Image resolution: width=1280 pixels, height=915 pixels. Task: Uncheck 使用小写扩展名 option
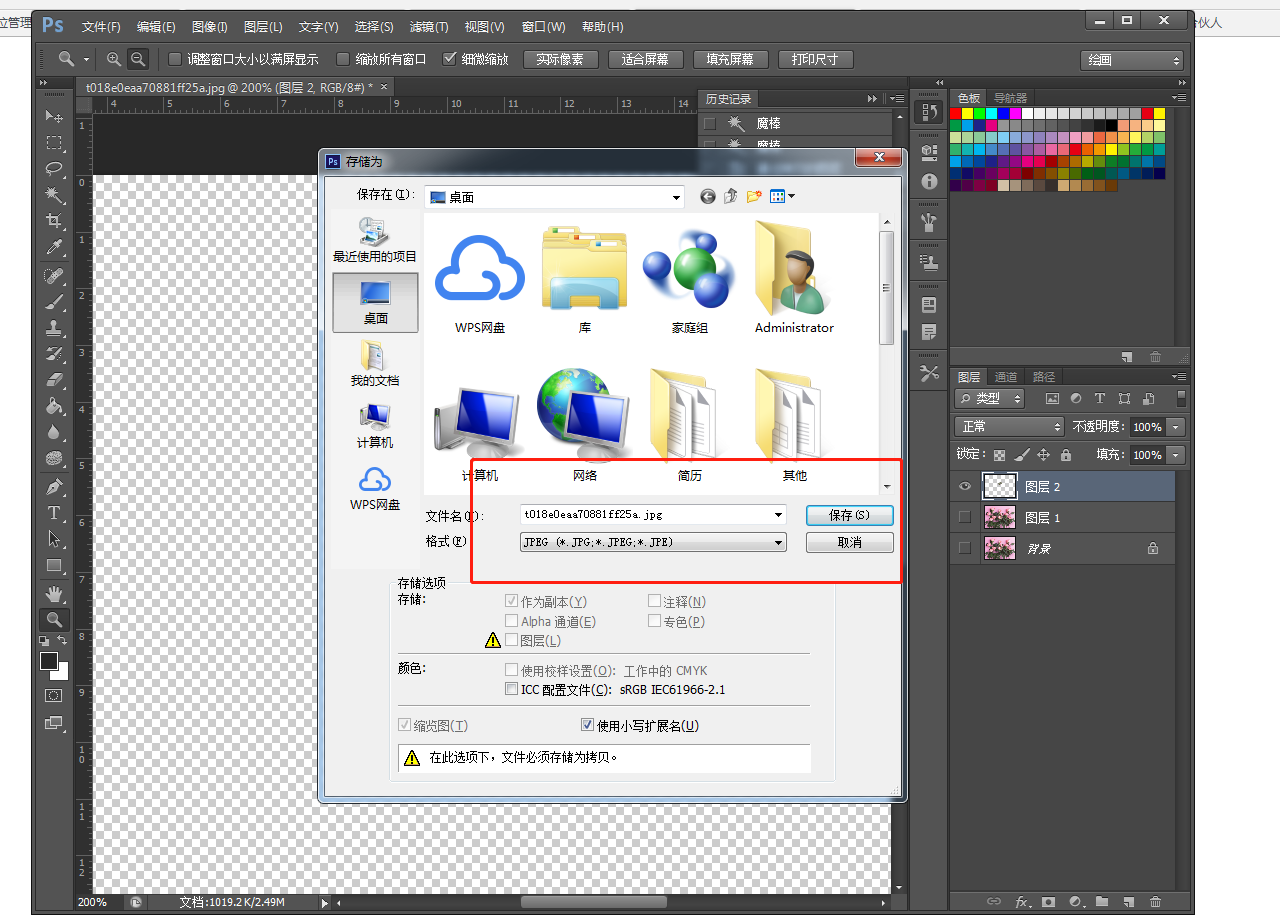[x=588, y=726]
